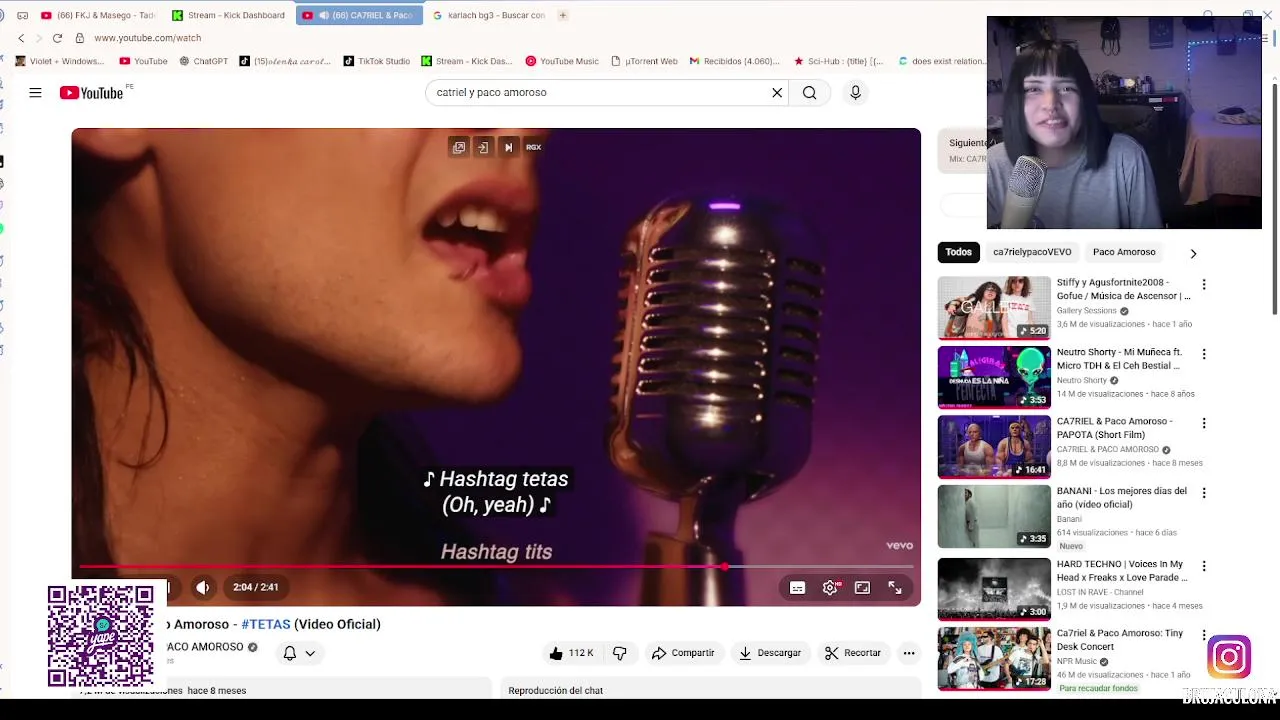Open the player settings gear
This screenshot has height=720, width=1280.
point(830,588)
